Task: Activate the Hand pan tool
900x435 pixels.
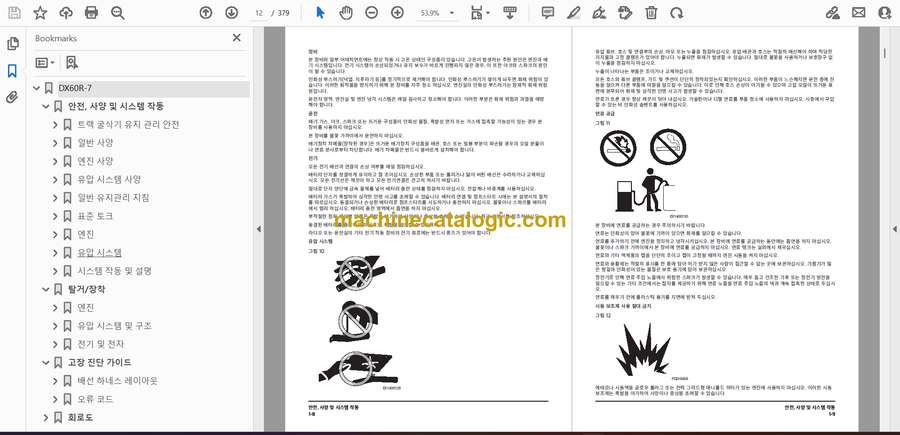Action: 346,13
